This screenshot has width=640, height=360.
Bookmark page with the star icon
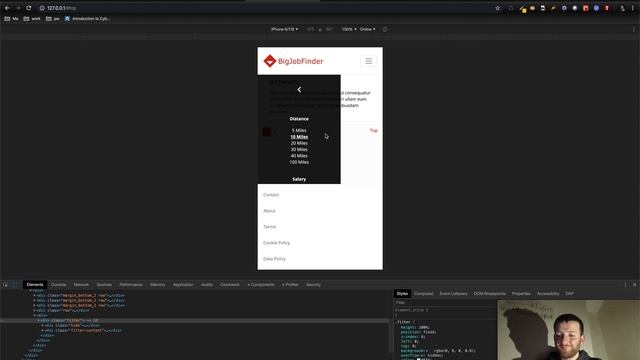(498, 8)
